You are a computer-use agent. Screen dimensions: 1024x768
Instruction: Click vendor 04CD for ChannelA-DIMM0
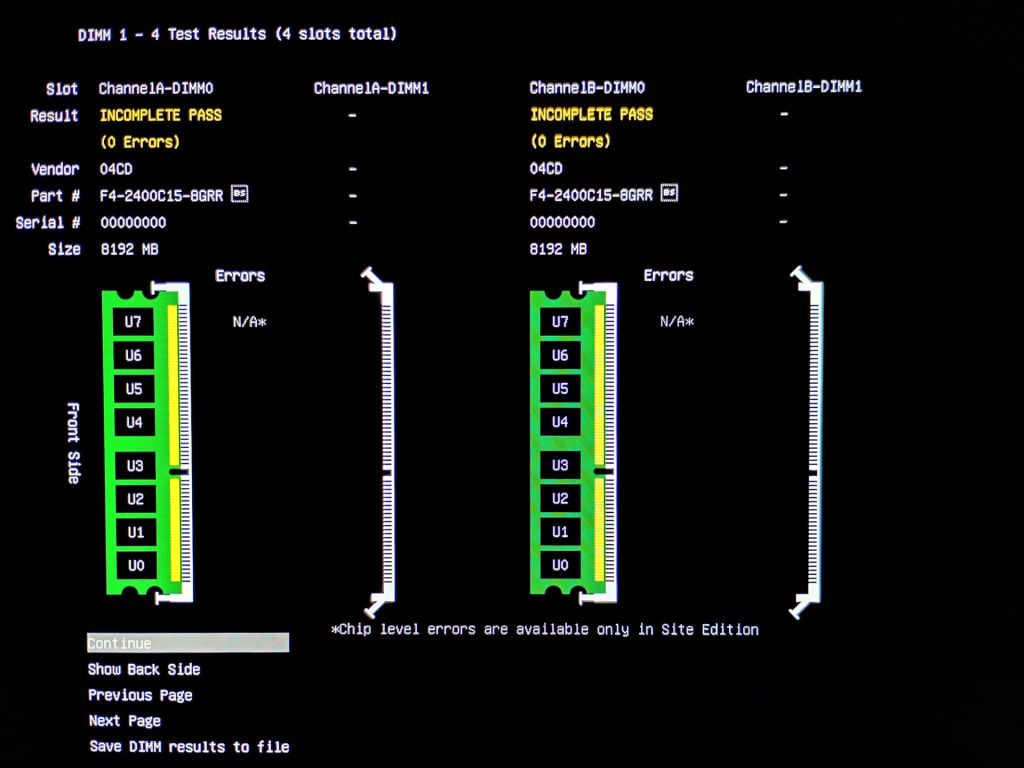(x=116, y=169)
